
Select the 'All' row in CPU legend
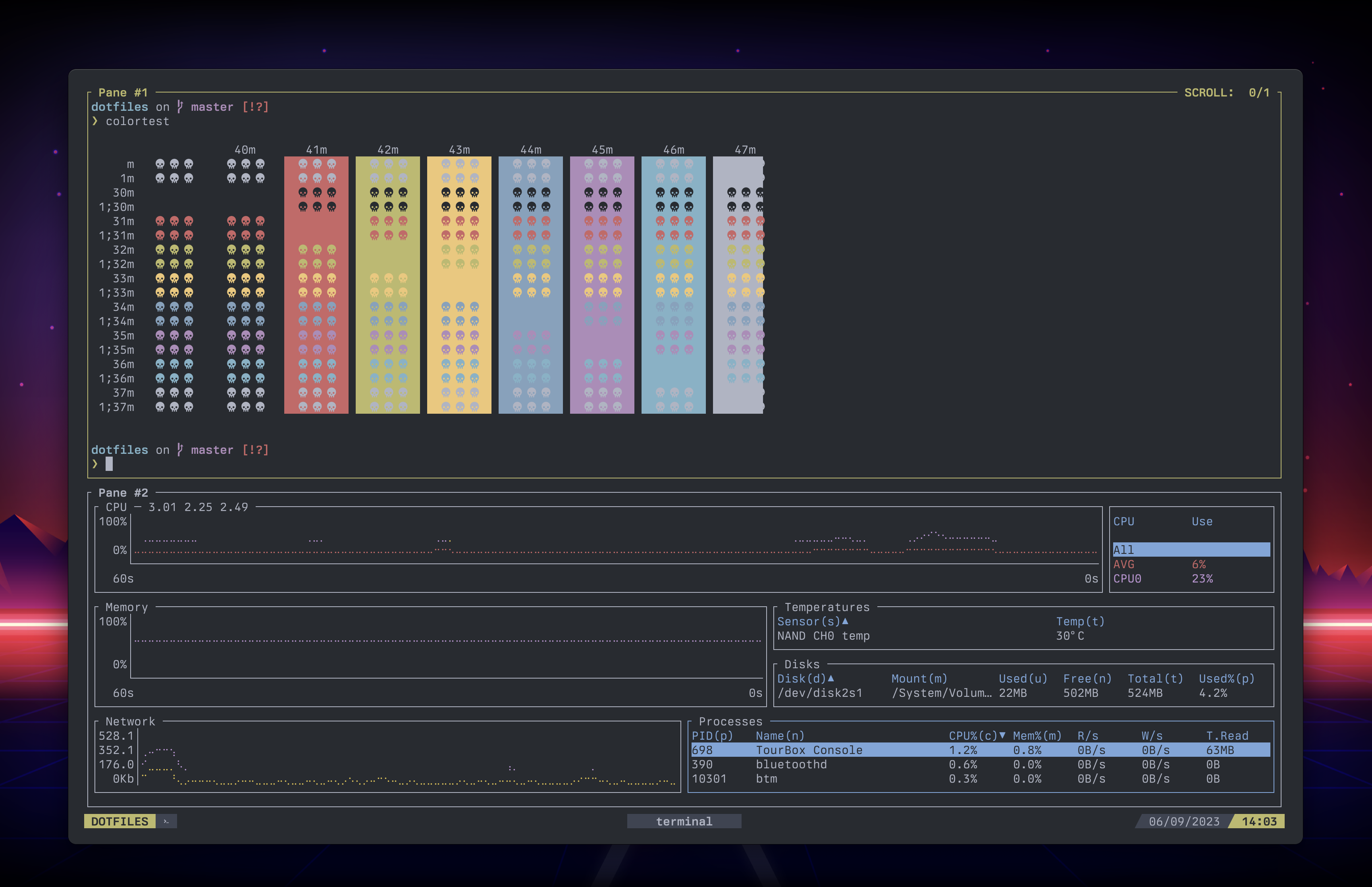[x=1191, y=550]
